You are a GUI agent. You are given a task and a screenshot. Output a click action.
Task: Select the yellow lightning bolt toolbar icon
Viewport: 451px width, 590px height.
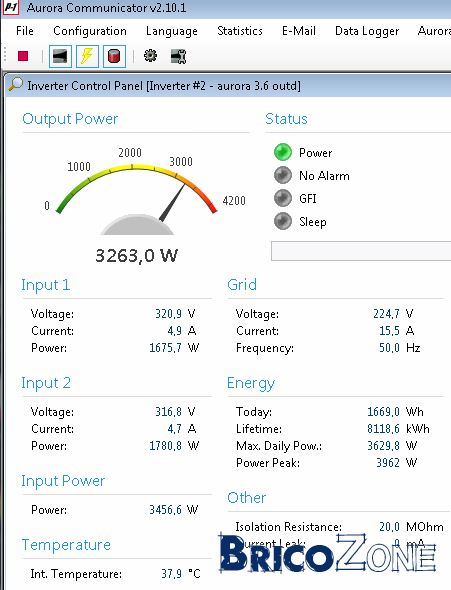click(x=87, y=56)
